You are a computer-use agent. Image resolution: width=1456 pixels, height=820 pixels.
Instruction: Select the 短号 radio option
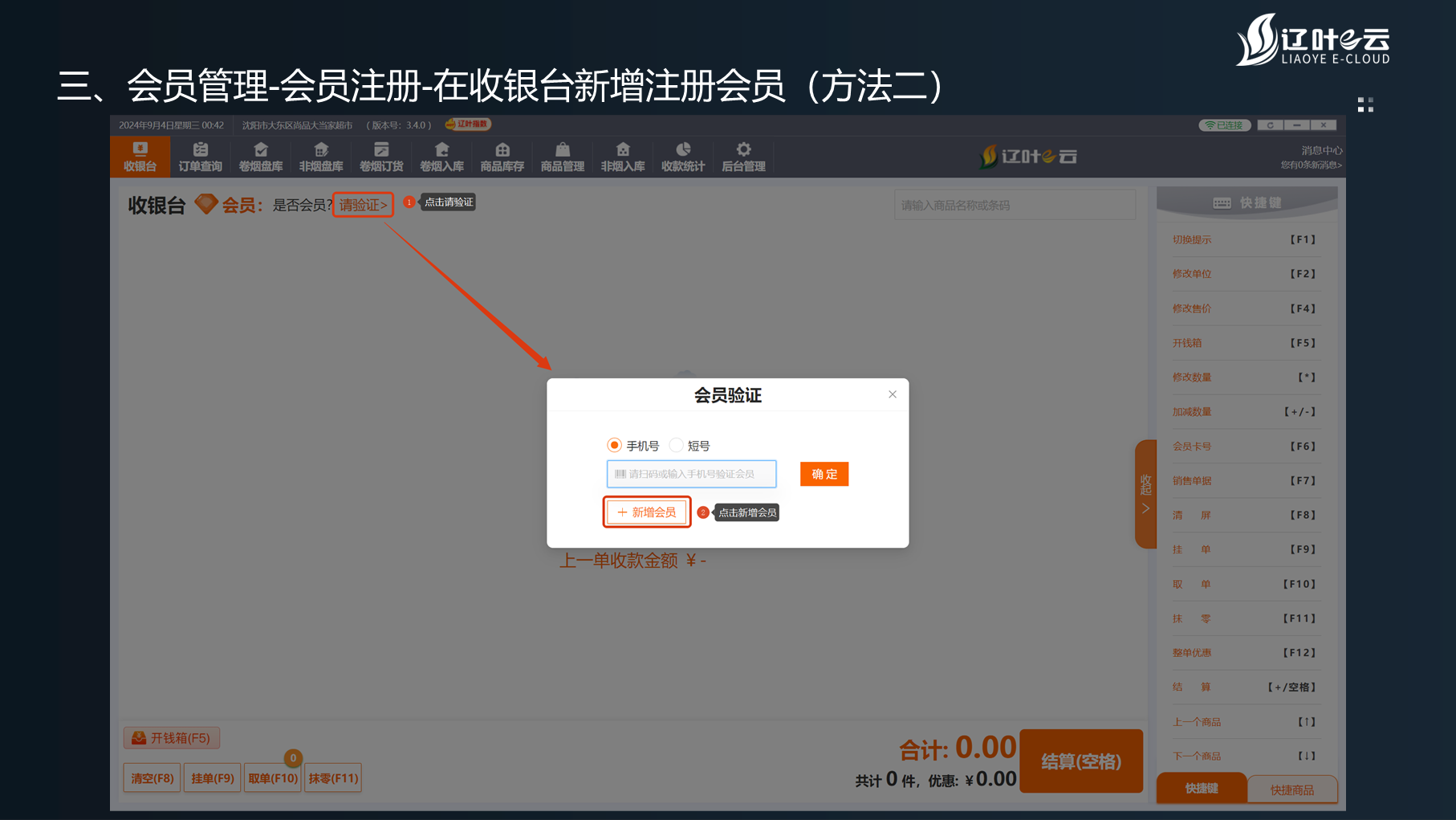point(690,445)
